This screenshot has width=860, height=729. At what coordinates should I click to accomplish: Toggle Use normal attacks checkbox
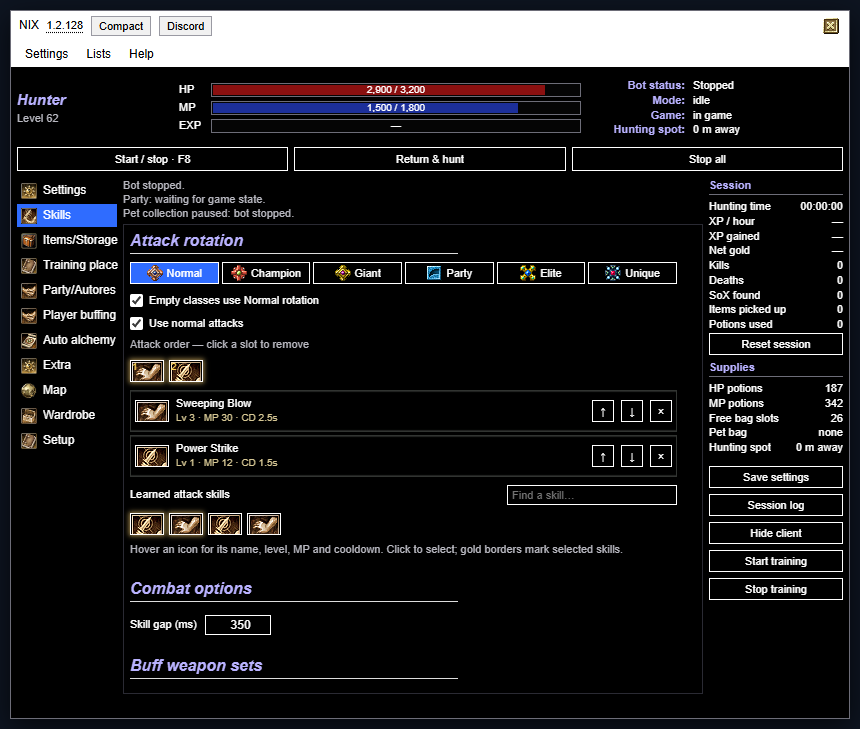[x=137, y=324]
